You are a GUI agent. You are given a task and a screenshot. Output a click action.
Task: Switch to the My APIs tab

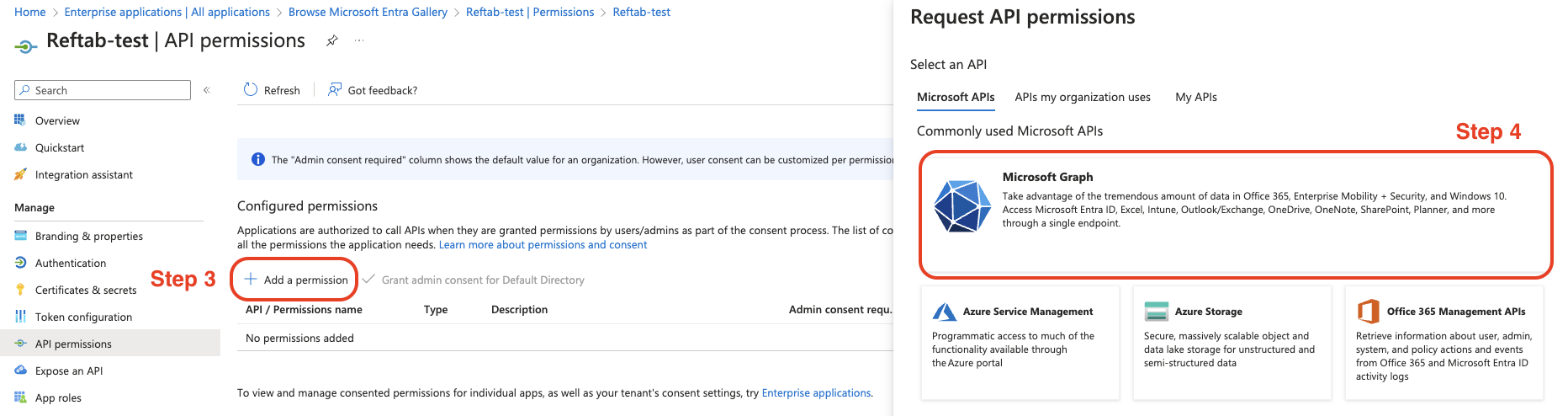[x=1196, y=97]
